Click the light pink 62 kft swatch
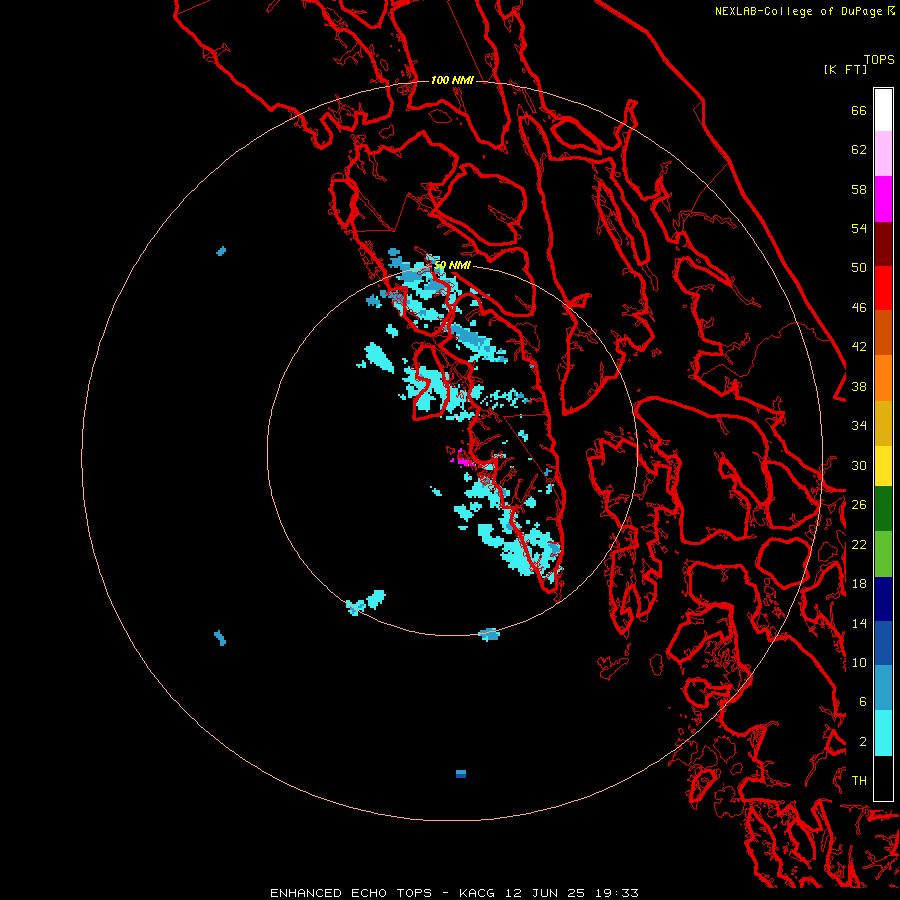The image size is (900, 900). point(883,154)
